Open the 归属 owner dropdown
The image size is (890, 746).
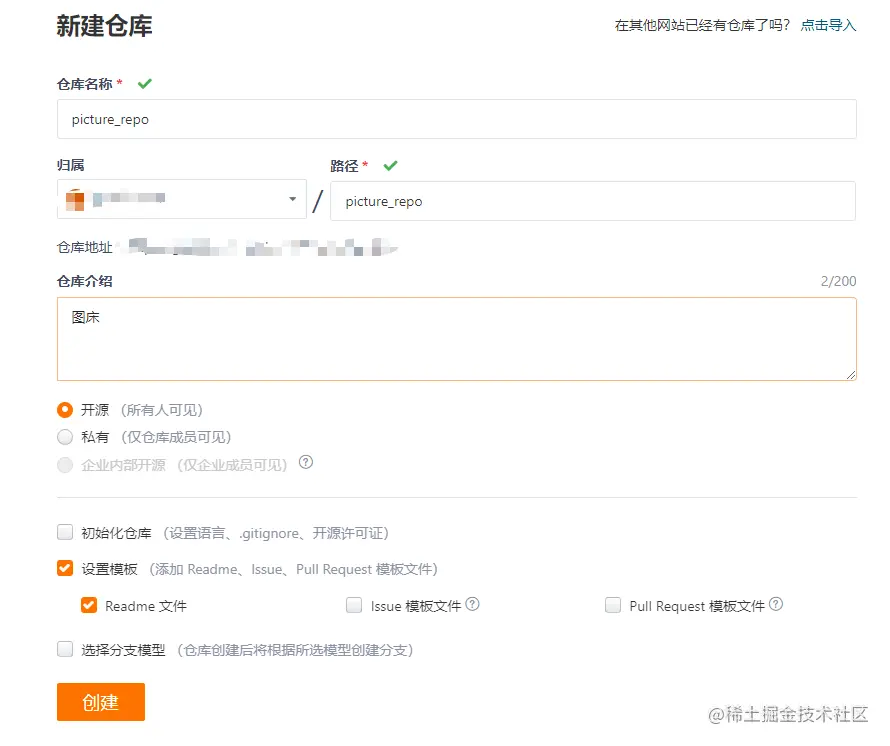click(182, 199)
